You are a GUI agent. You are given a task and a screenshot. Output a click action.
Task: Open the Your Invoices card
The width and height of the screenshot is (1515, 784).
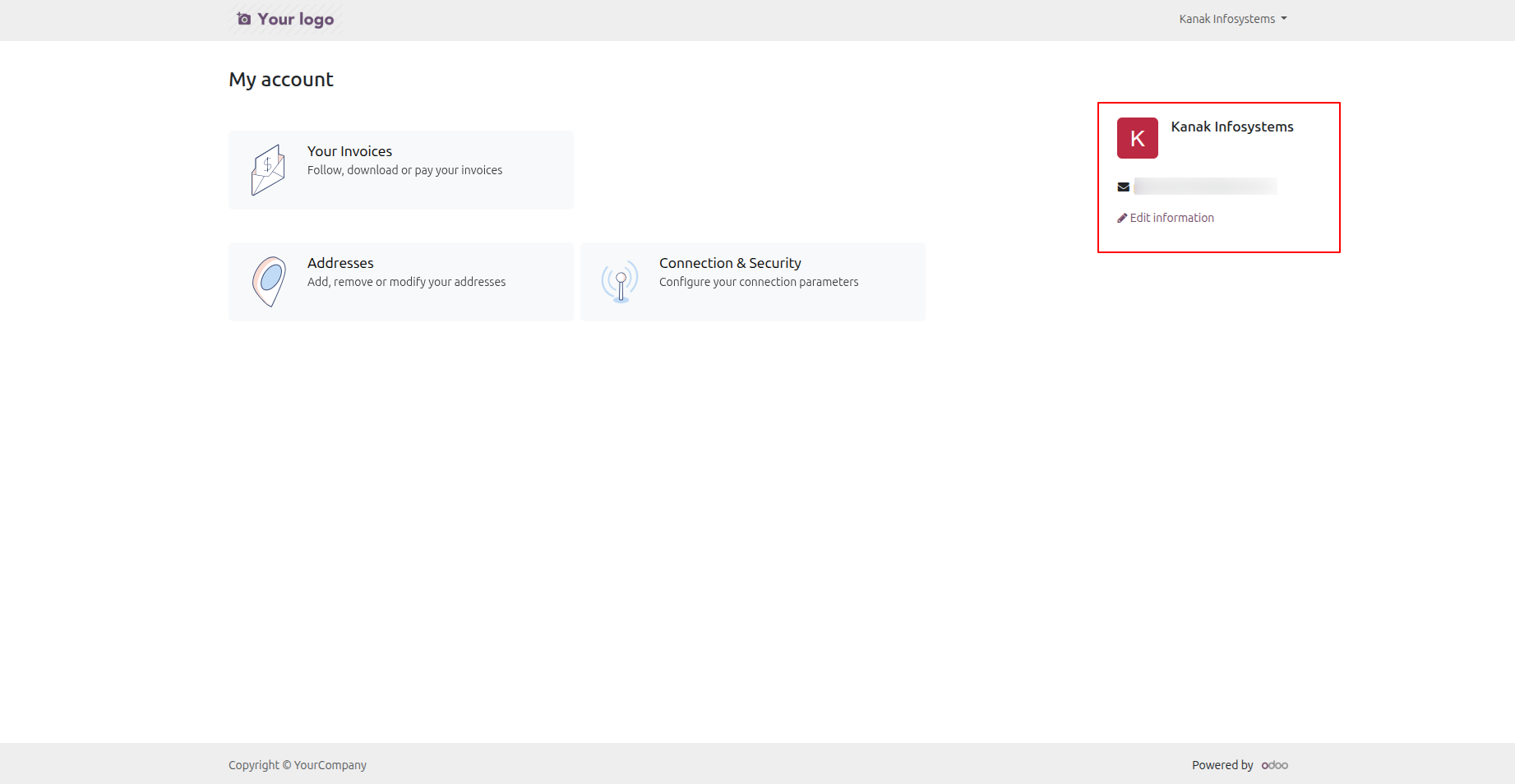pyautogui.click(x=401, y=170)
